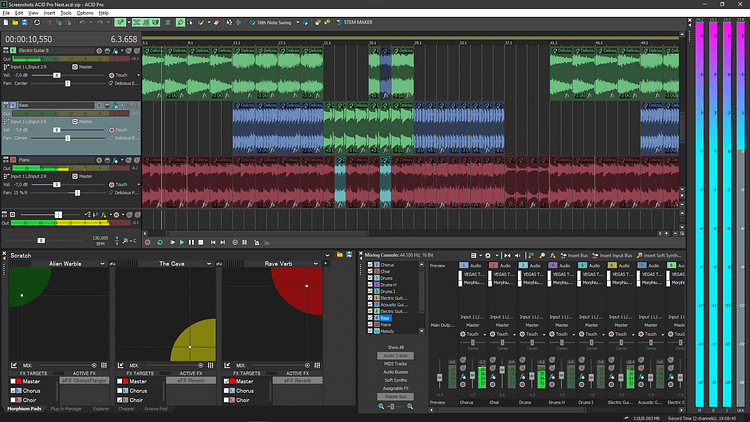The image size is (750, 422).
Task: Open folder icon in Scratch pads panel
Action: click(340, 255)
